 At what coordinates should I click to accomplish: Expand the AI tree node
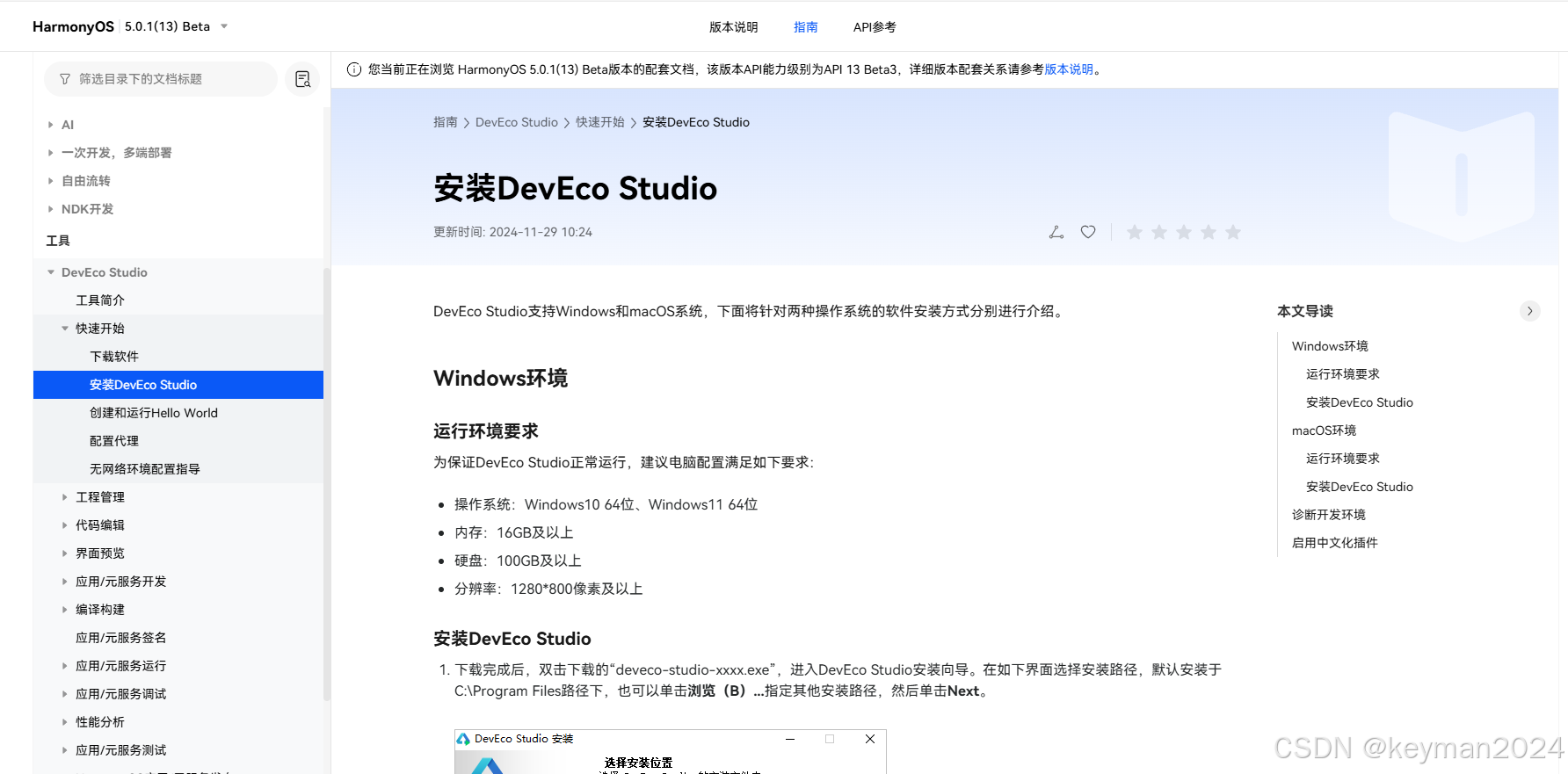click(51, 125)
